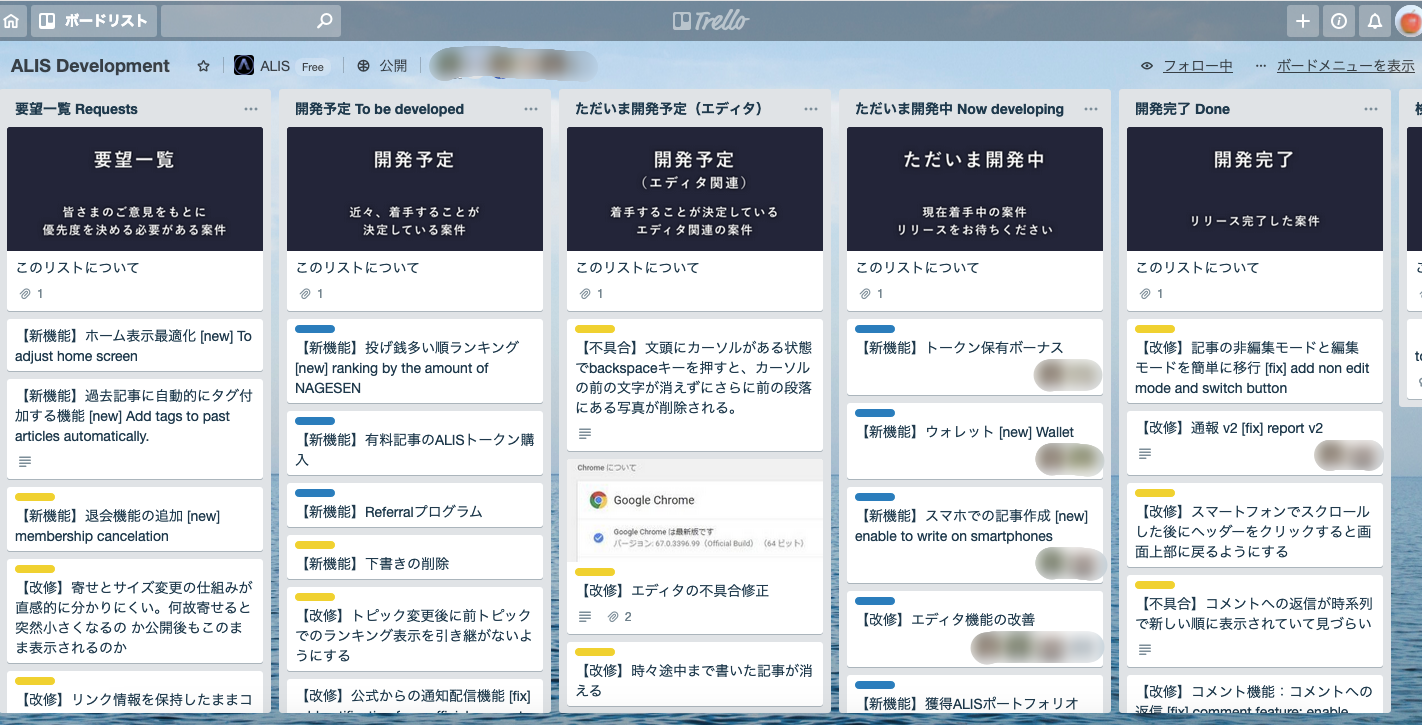Open the ただいま開発中 Now developing list menu
The image size is (1422, 725).
[x=1091, y=109]
